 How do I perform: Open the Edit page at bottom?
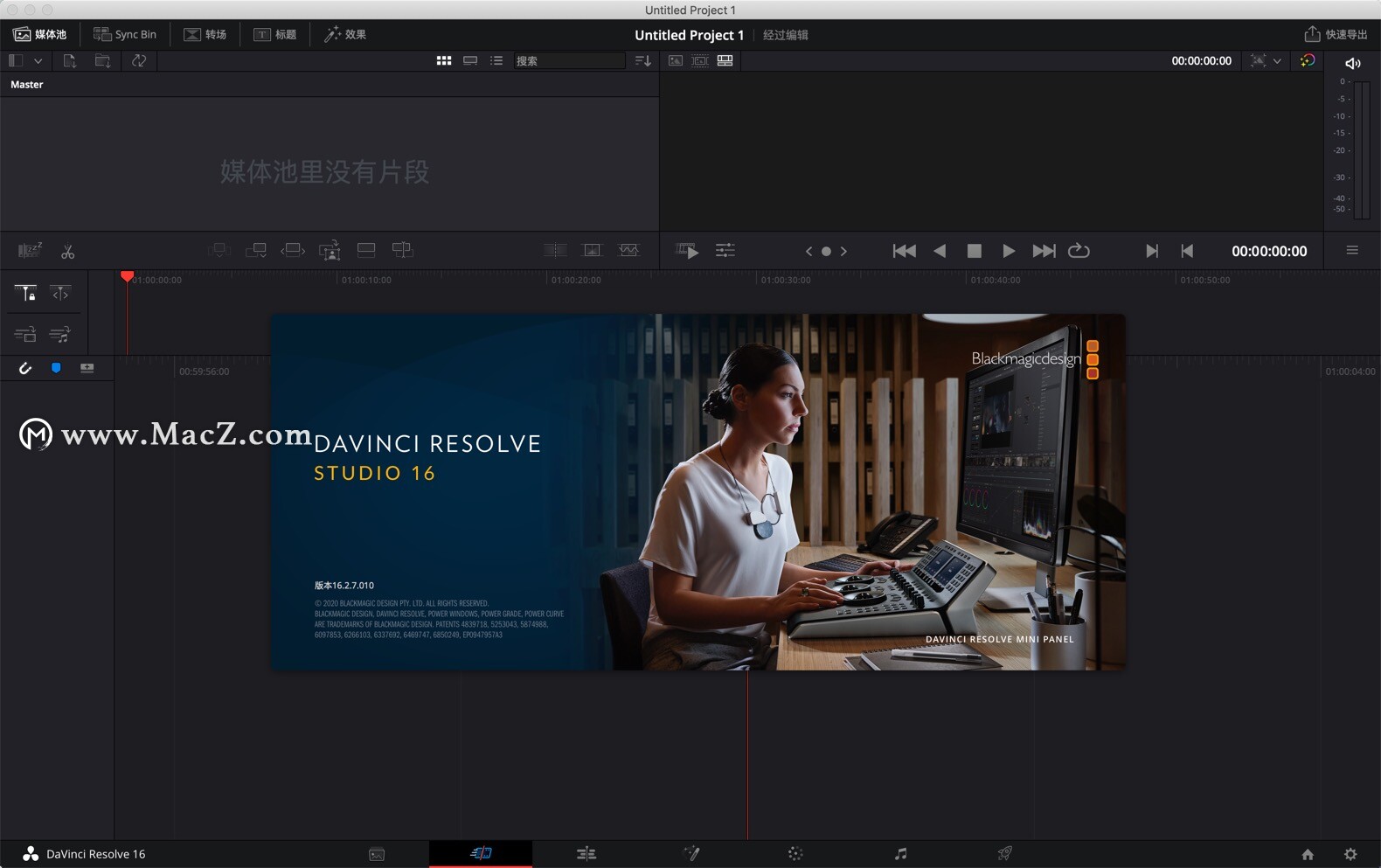(586, 854)
